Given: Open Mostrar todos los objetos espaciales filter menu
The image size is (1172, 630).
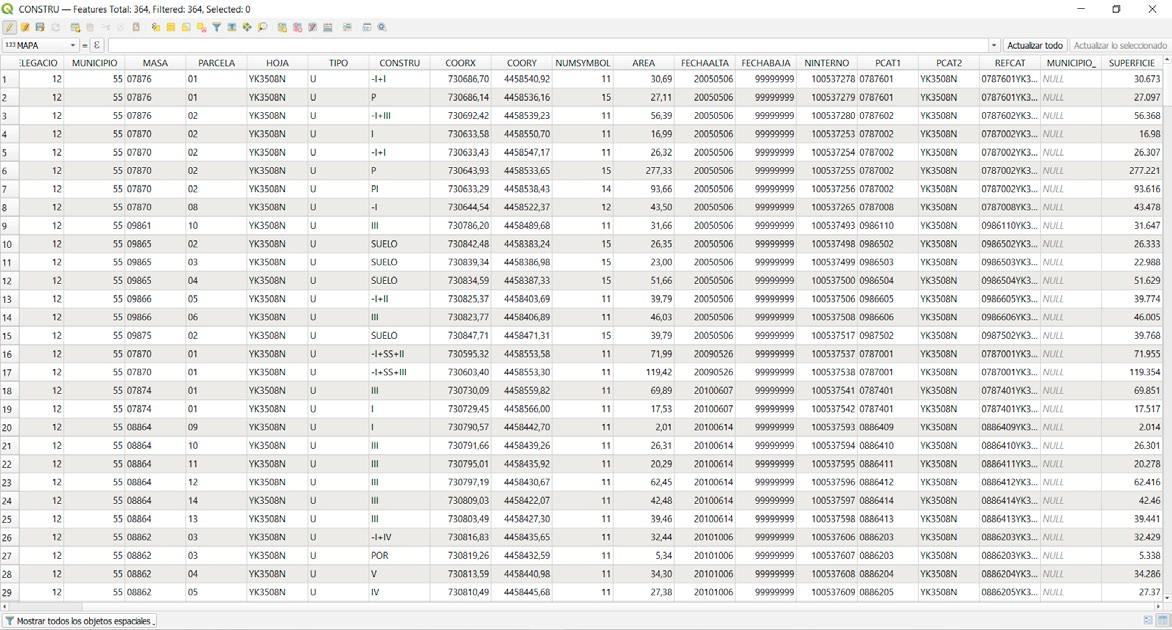Looking at the screenshot, I should 79,621.
